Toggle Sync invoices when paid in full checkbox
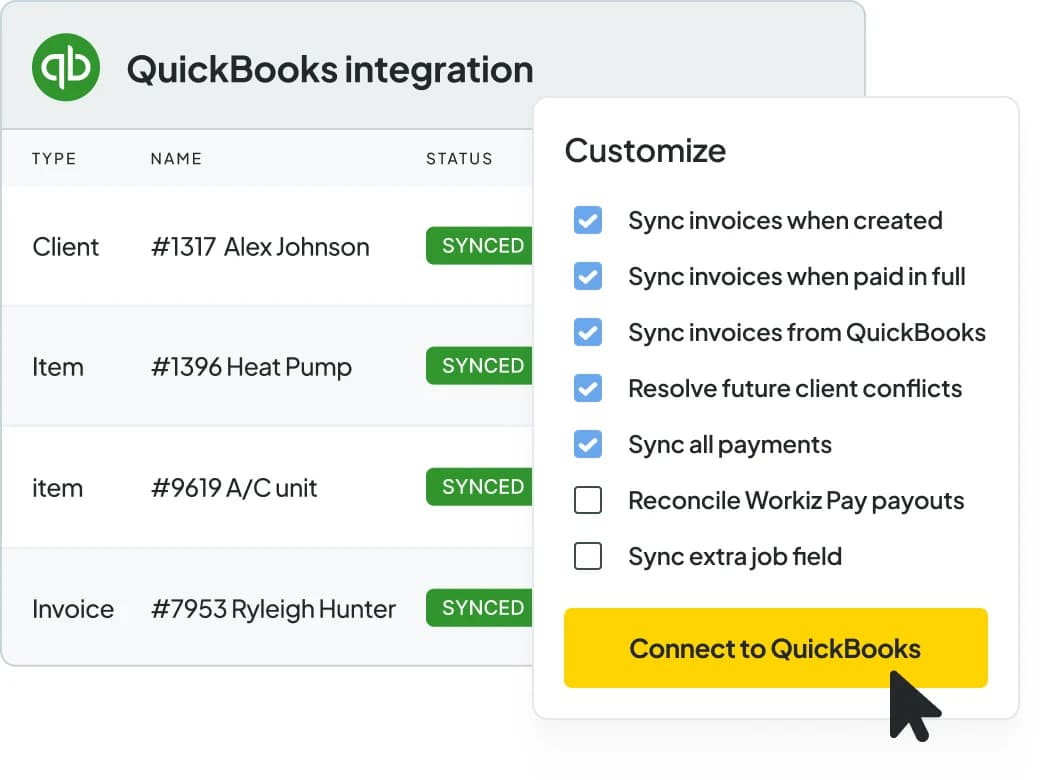Viewport: 1040px width, 780px height. (x=588, y=276)
